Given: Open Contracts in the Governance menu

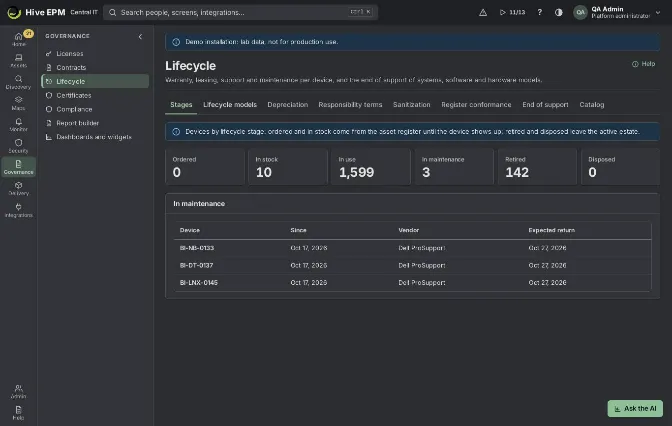Looking at the screenshot, I should coord(95,67).
